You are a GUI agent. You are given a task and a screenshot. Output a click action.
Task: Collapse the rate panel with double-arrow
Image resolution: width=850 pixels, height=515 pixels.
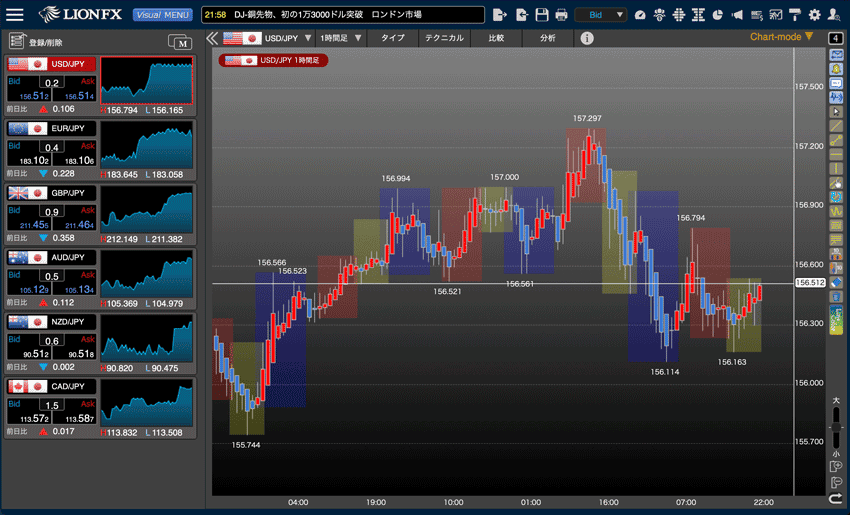(212, 38)
